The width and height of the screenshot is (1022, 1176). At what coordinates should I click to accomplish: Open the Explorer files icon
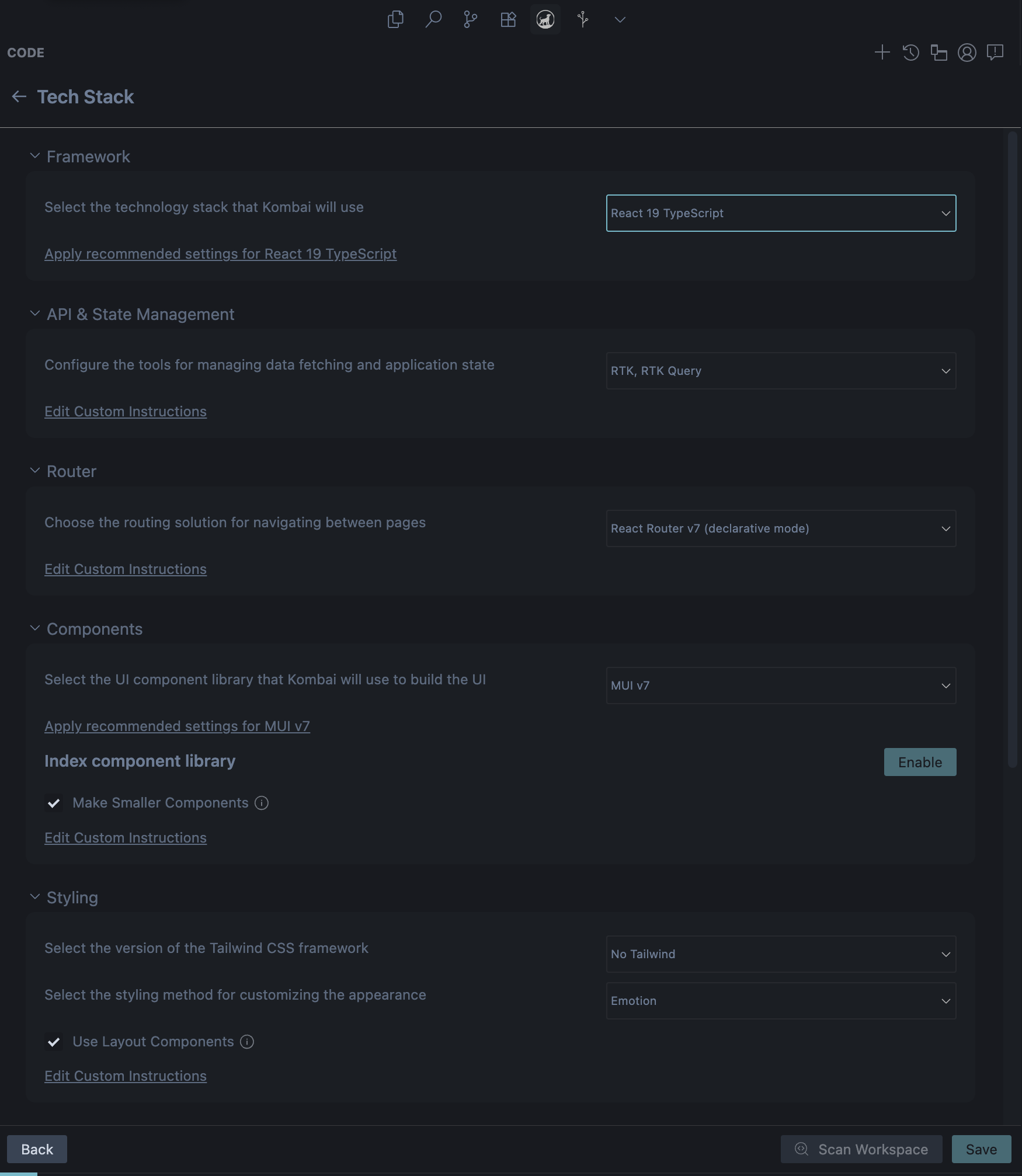[x=395, y=19]
